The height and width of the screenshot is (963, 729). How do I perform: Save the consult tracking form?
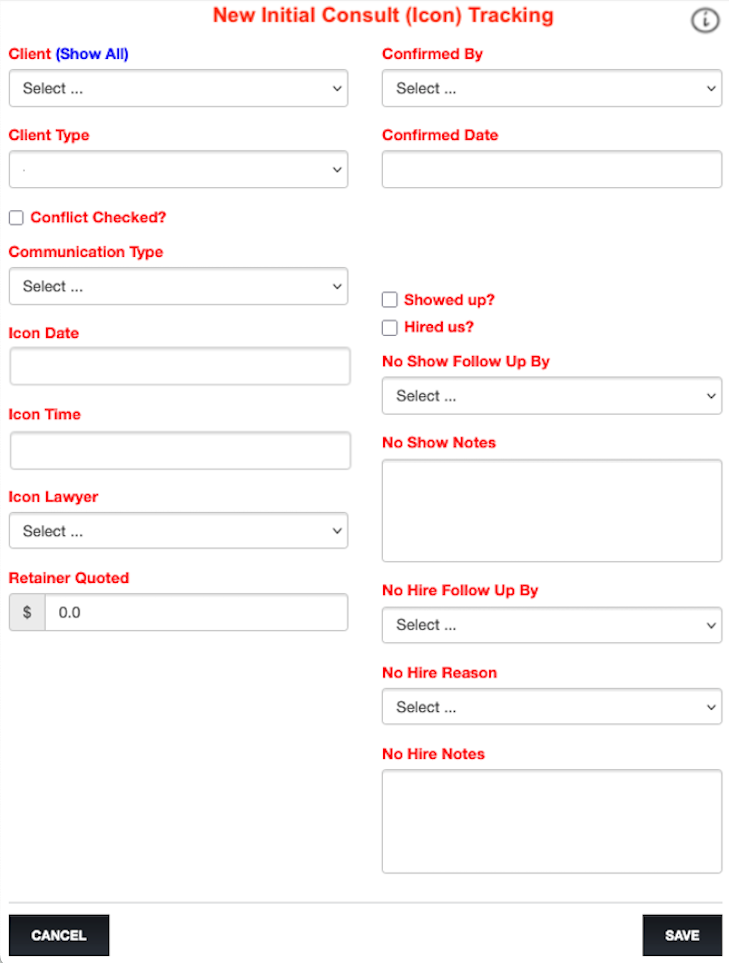pos(681,936)
